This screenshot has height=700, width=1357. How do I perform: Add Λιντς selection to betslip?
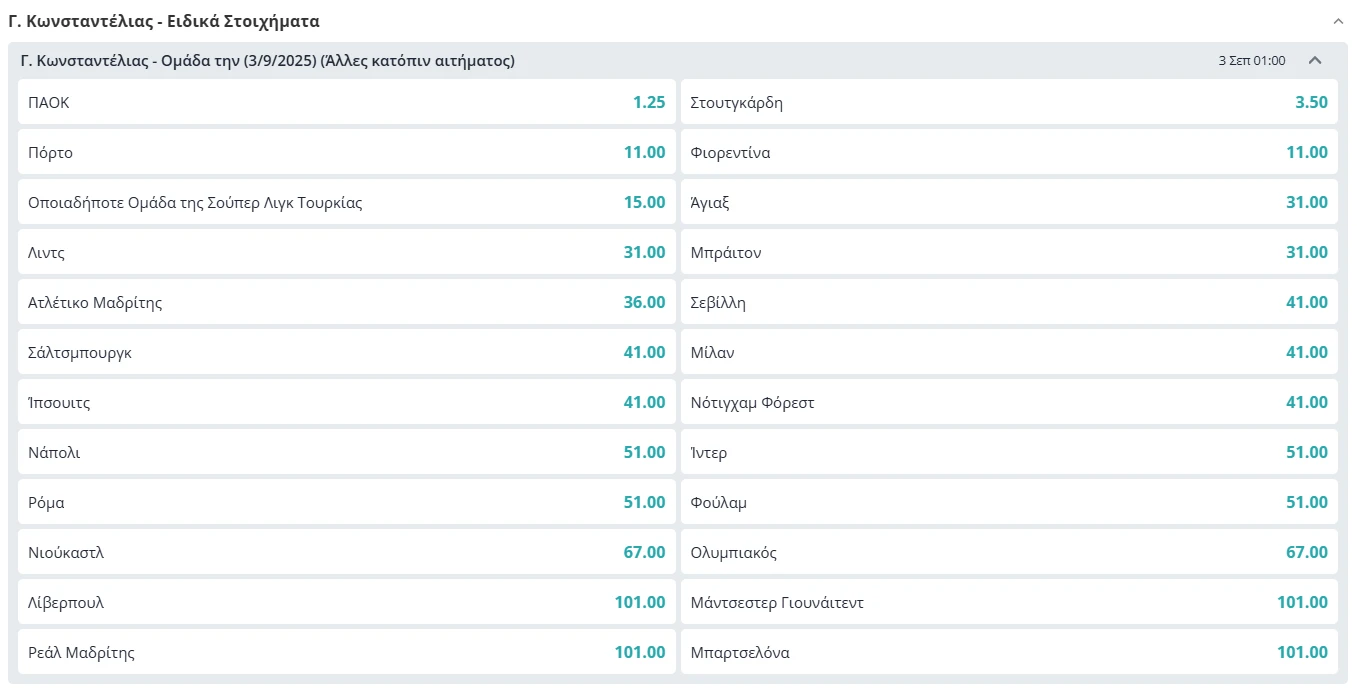click(x=346, y=252)
